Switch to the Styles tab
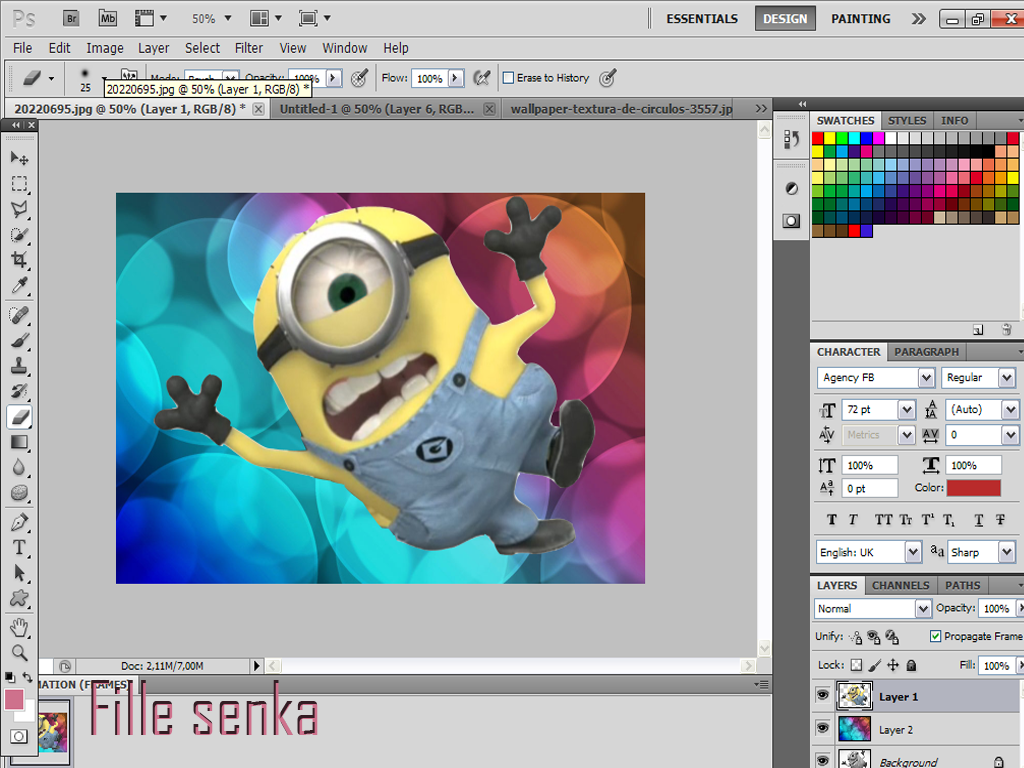This screenshot has width=1024, height=768. pos(906,120)
